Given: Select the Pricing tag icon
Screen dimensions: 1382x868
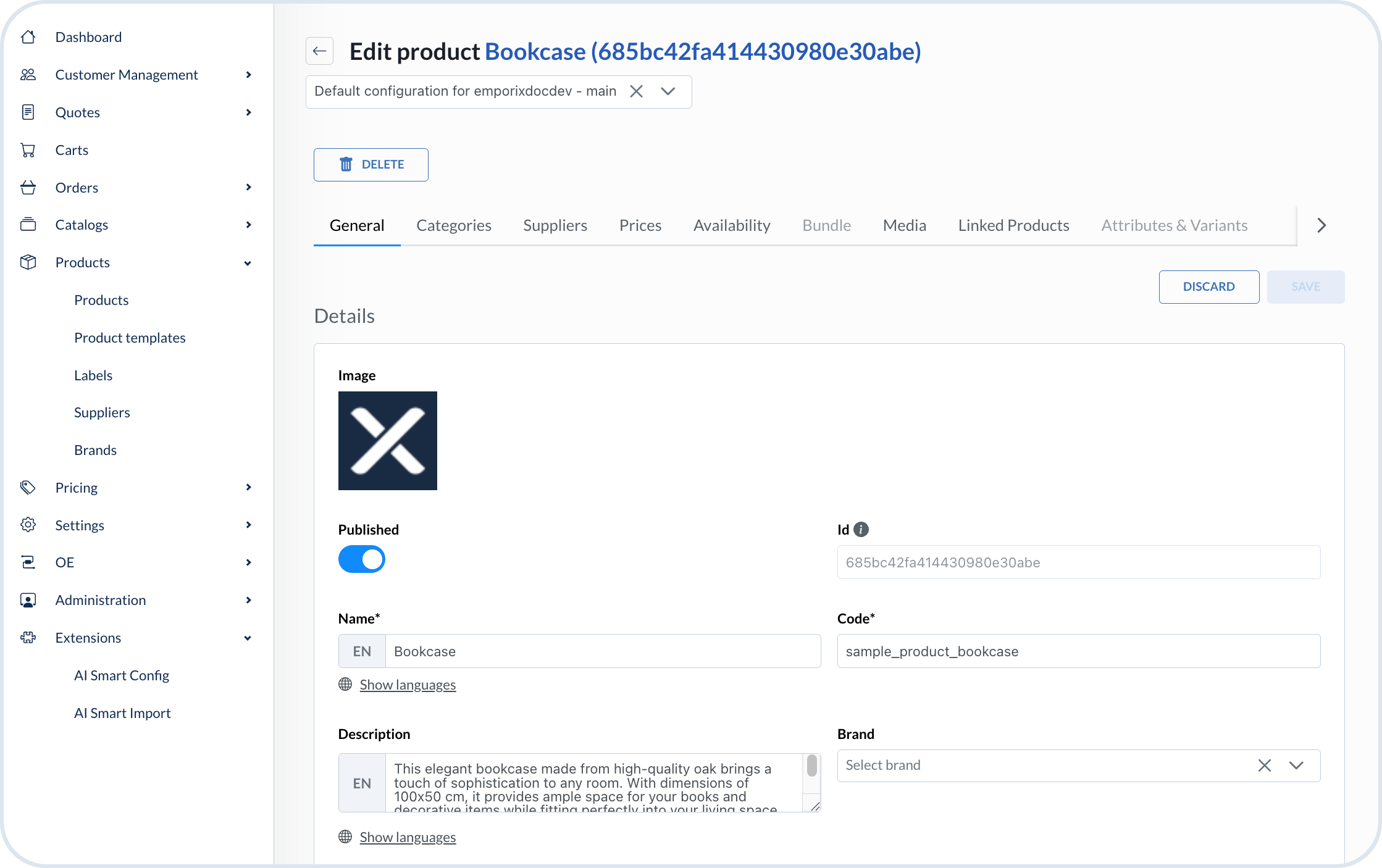Looking at the screenshot, I should [x=28, y=487].
